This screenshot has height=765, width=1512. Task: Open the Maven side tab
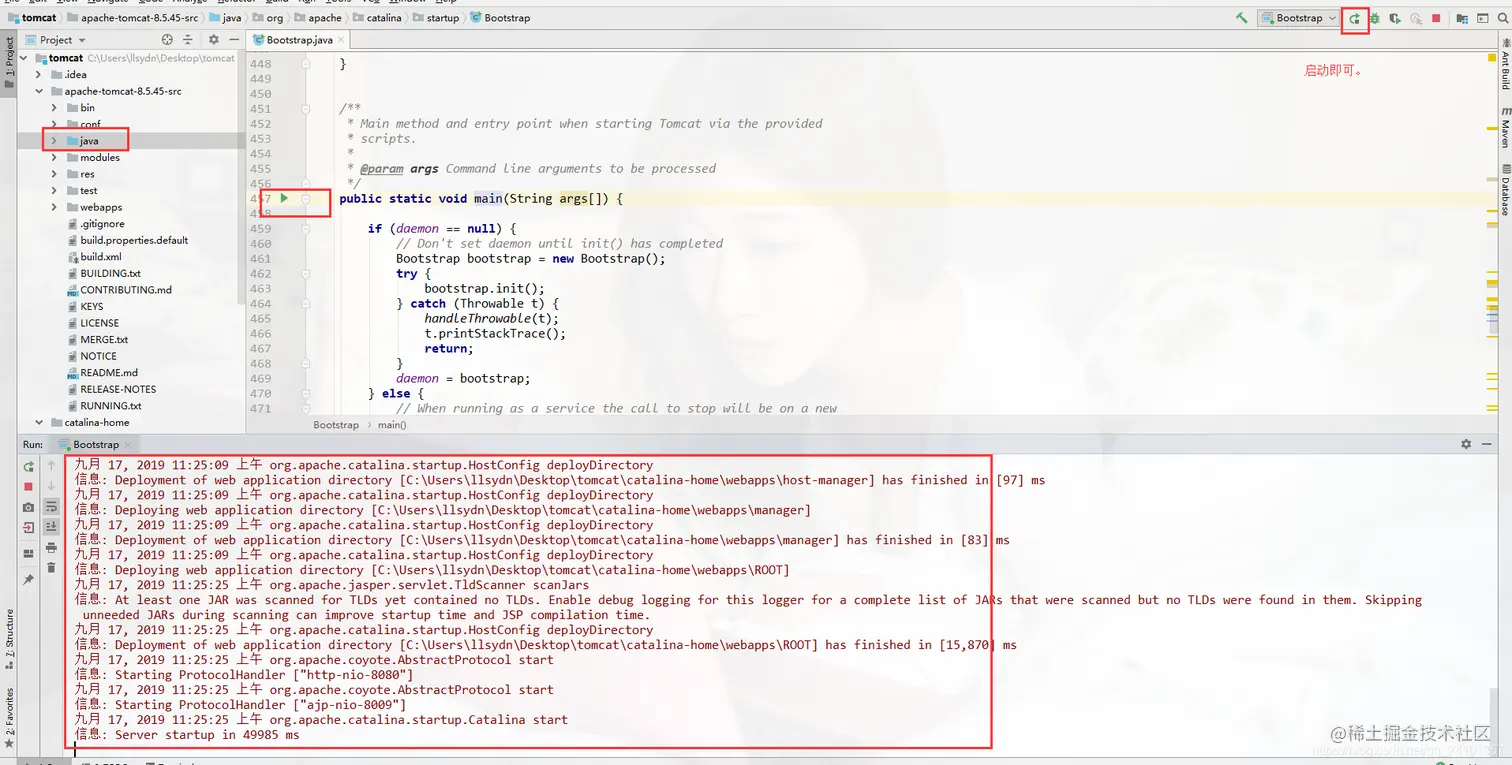tap(1505, 129)
